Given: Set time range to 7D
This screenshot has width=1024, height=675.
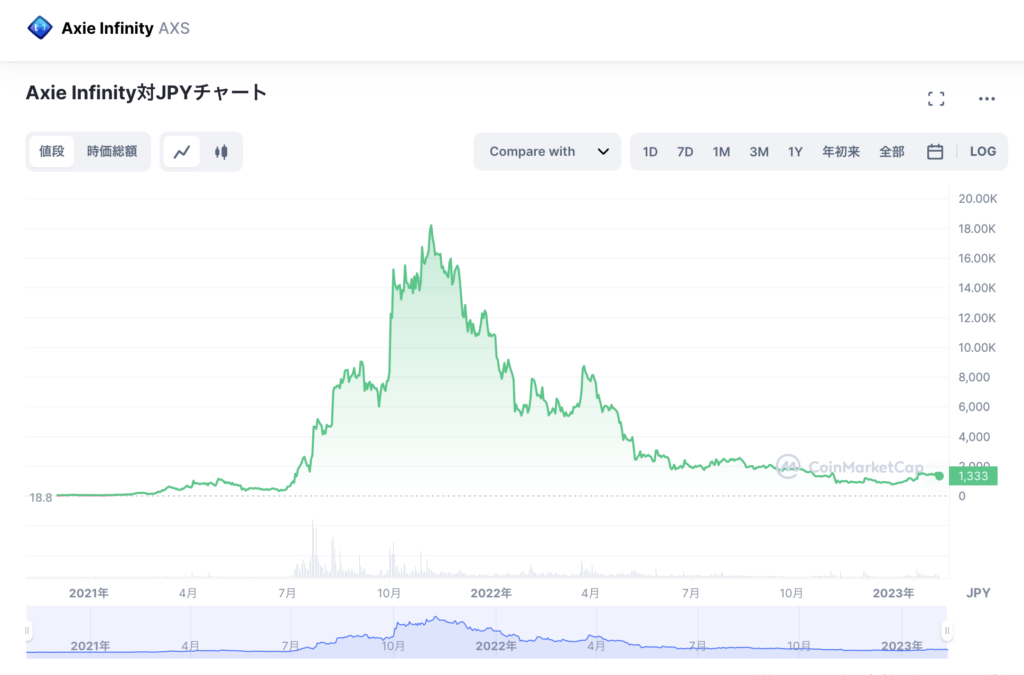Looking at the screenshot, I should [685, 152].
